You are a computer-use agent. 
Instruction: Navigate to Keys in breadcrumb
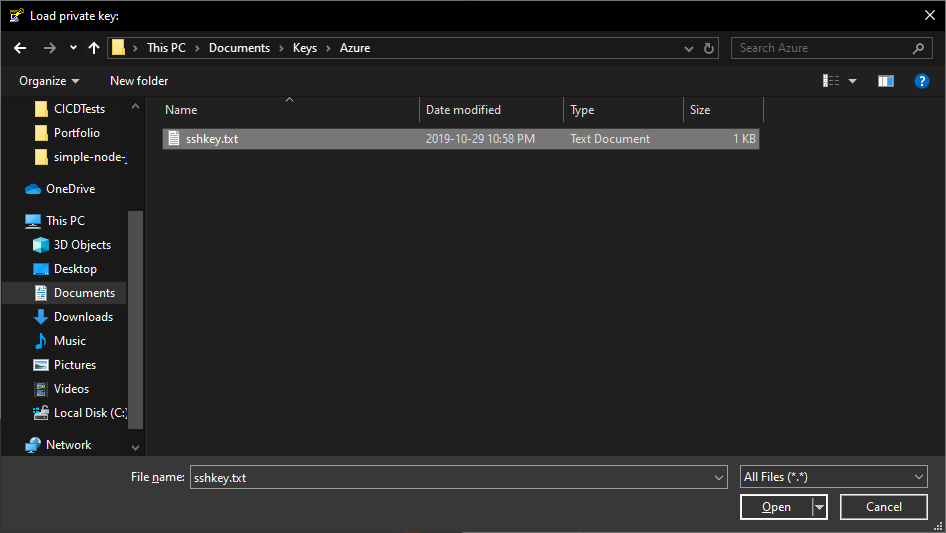305,48
